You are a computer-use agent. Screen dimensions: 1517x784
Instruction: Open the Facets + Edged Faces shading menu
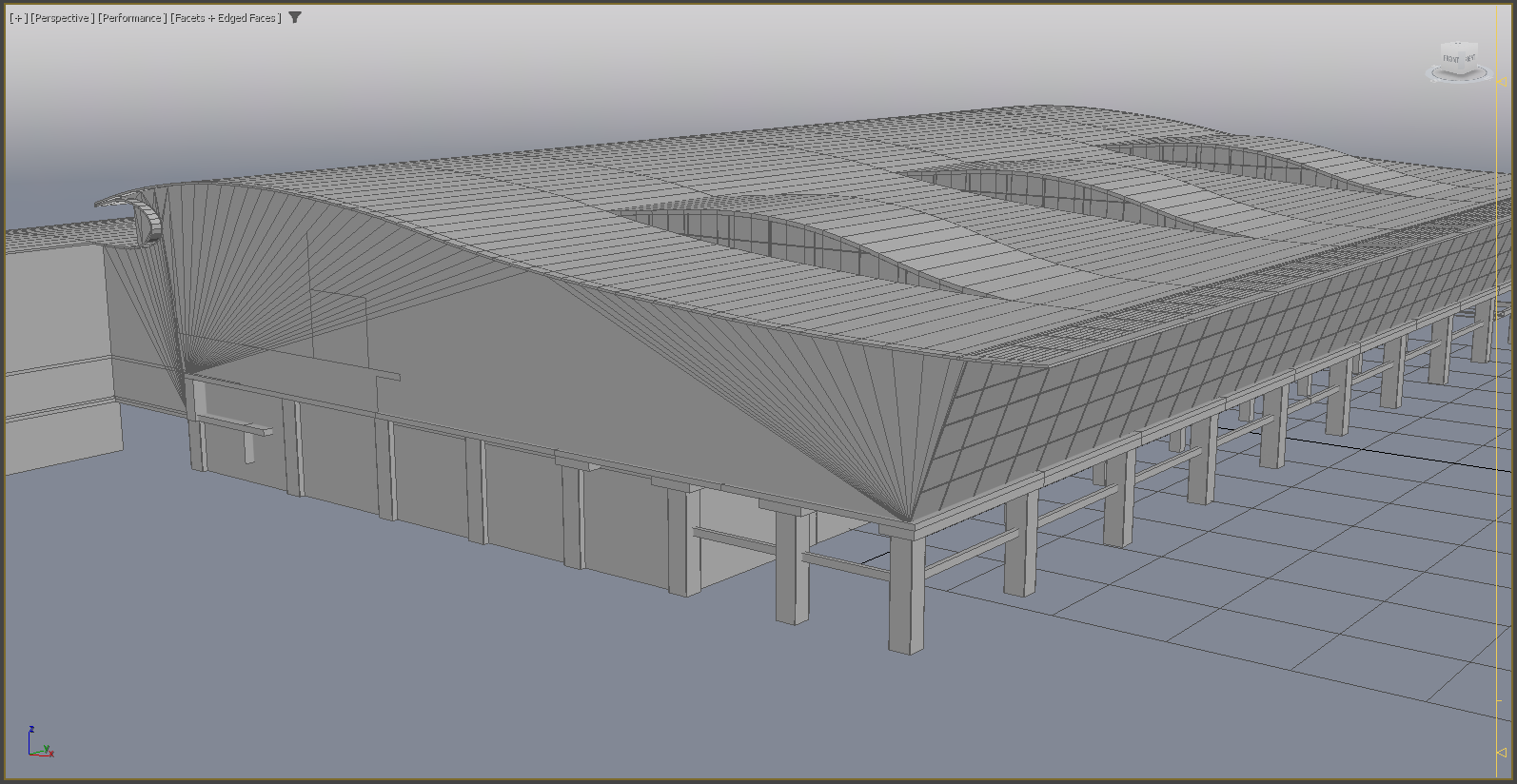click(226, 18)
